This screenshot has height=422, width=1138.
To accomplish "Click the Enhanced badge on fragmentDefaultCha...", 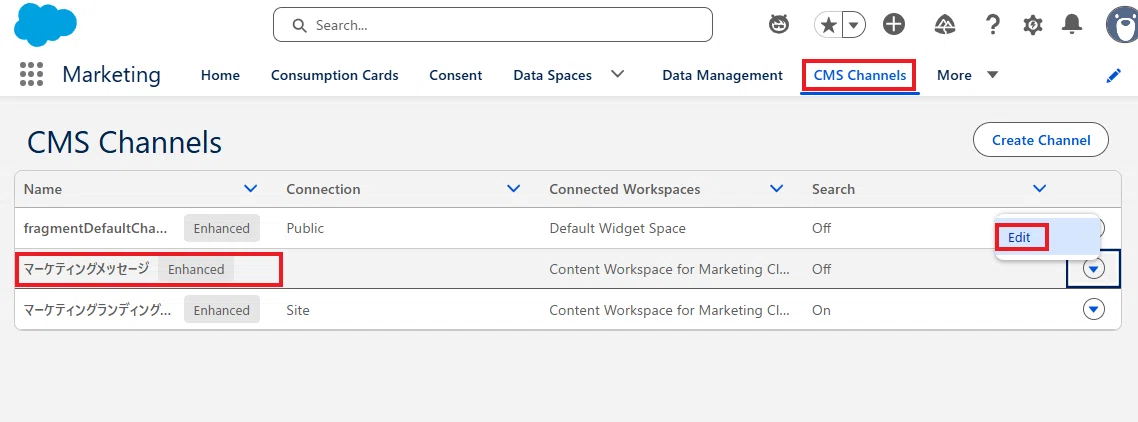I will tap(221, 228).
